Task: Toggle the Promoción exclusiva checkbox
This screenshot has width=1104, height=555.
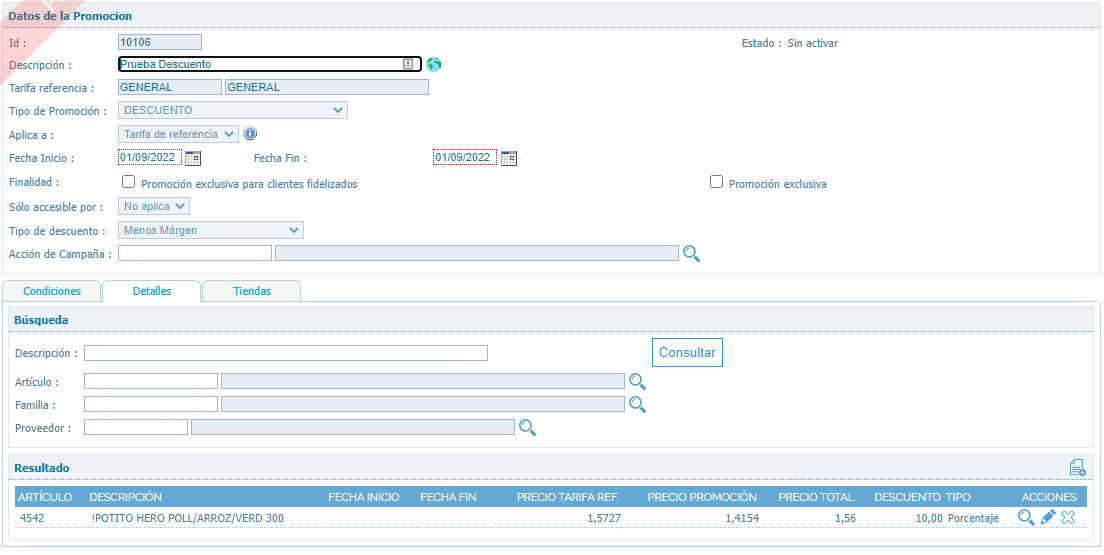Action: click(716, 182)
